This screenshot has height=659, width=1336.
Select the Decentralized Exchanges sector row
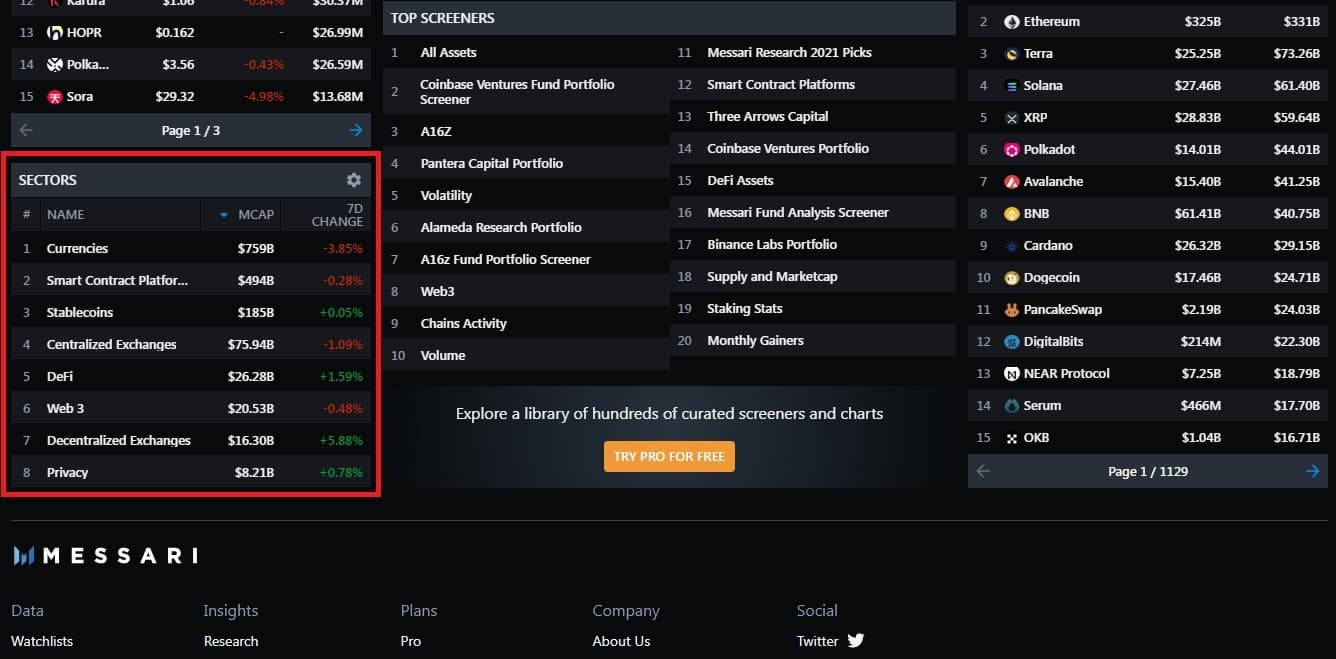click(x=191, y=441)
